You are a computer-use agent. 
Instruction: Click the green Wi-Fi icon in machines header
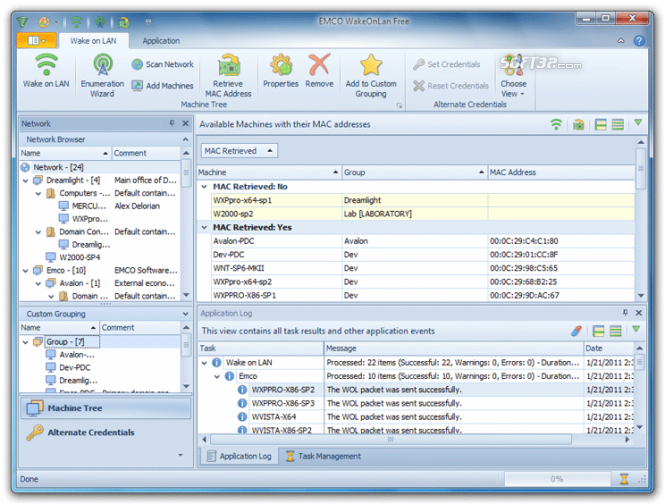point(556,124)
